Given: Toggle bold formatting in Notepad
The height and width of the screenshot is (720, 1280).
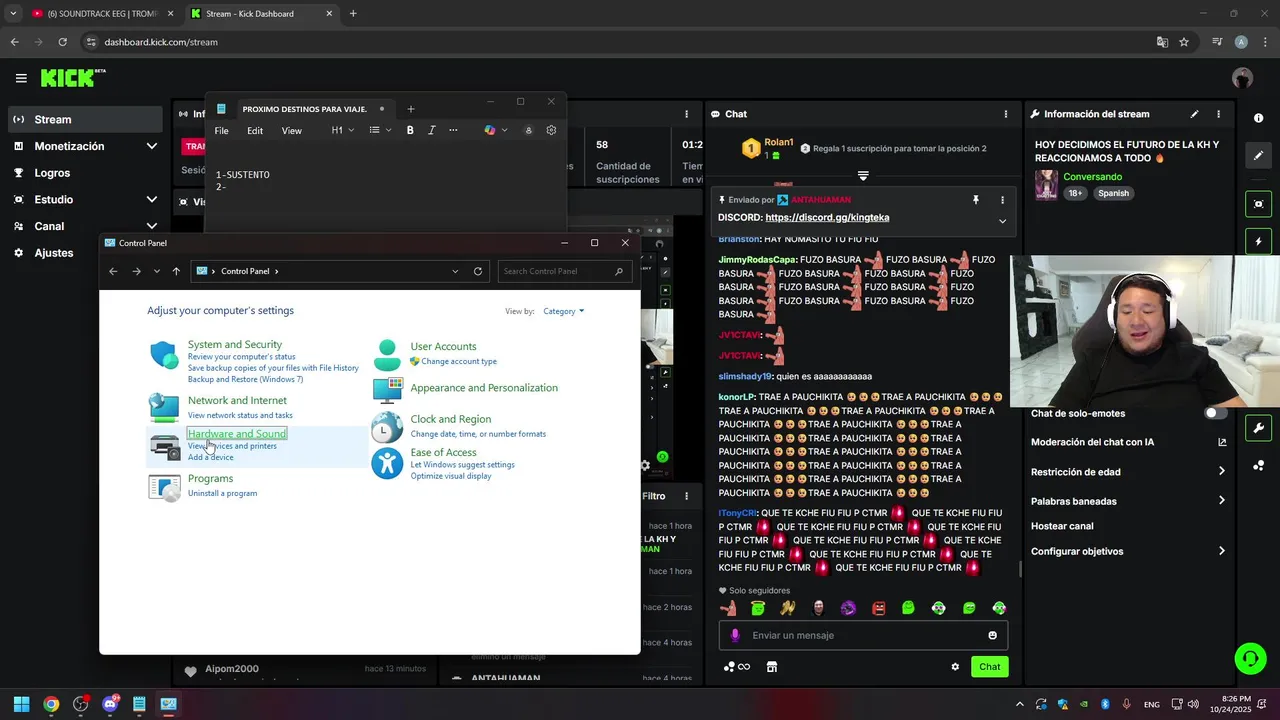Looking at the screenshot, I should tap(410, 130).
